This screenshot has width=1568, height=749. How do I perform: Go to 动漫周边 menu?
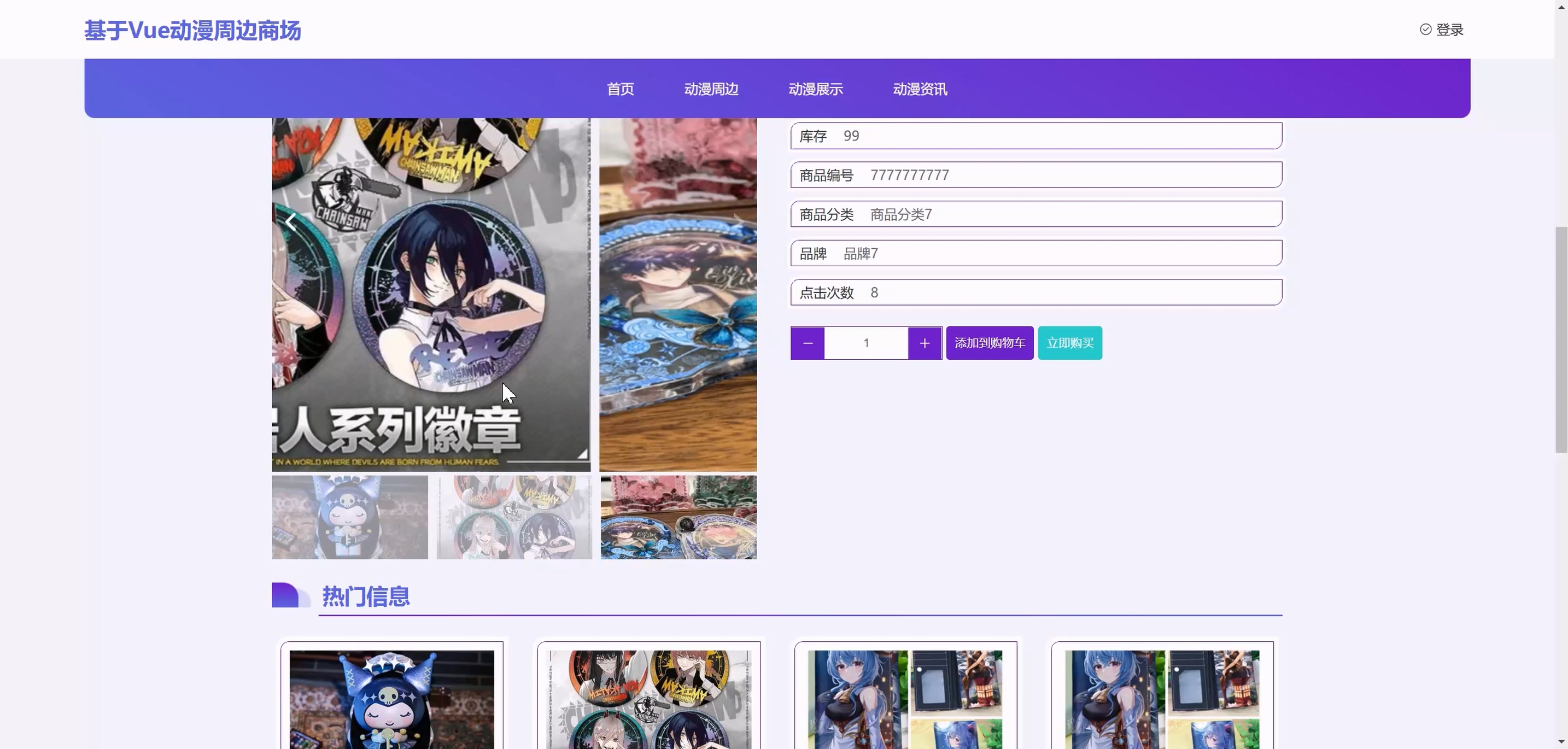711,89
